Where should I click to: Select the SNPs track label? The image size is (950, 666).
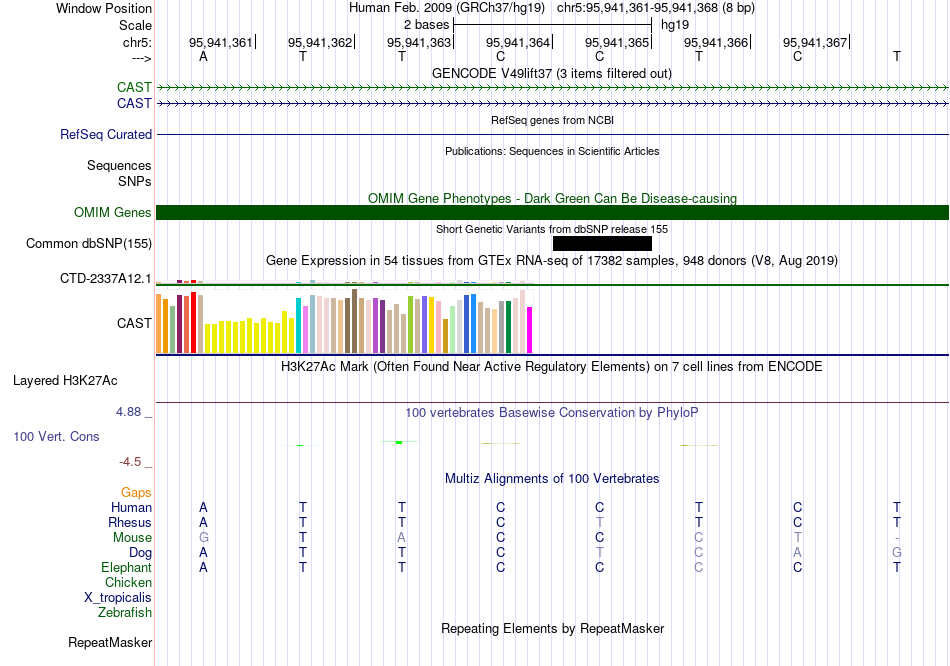click(135, 181)
